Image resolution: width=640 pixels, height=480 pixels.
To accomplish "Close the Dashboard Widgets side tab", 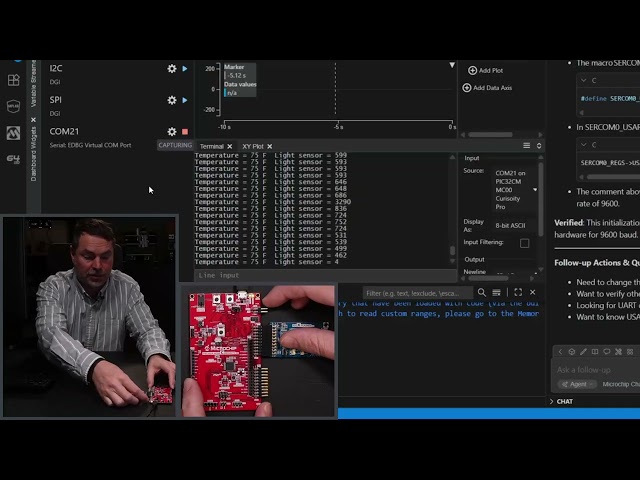I will tap(33, 120).
